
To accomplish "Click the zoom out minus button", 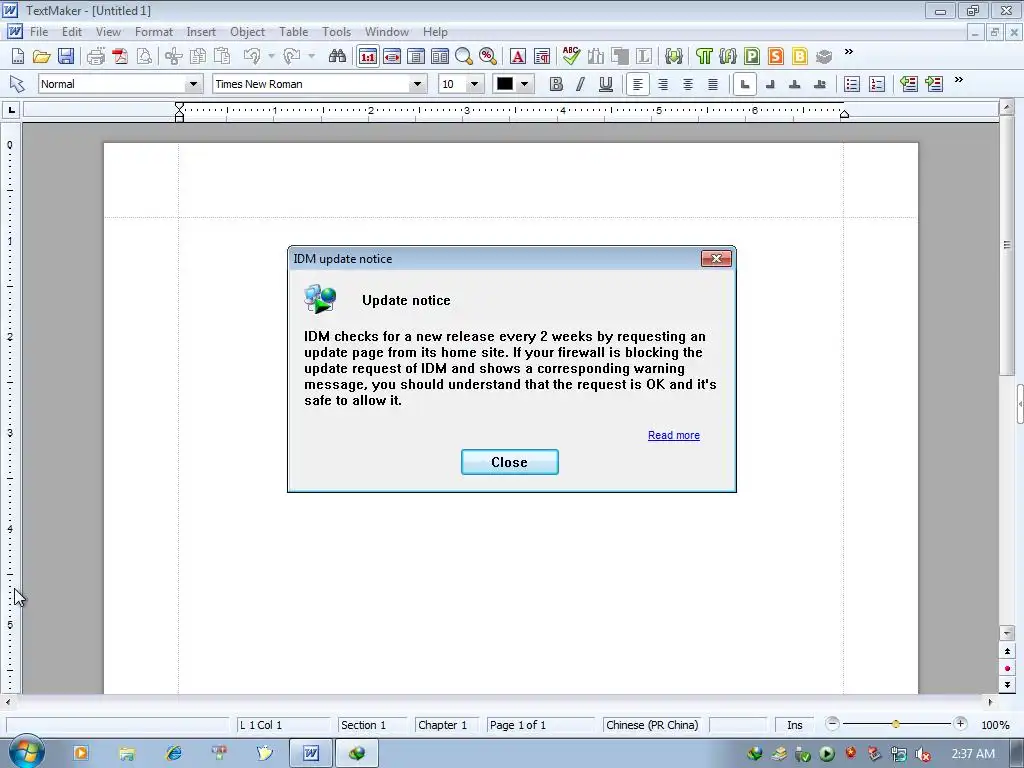I will click(832, 724).
